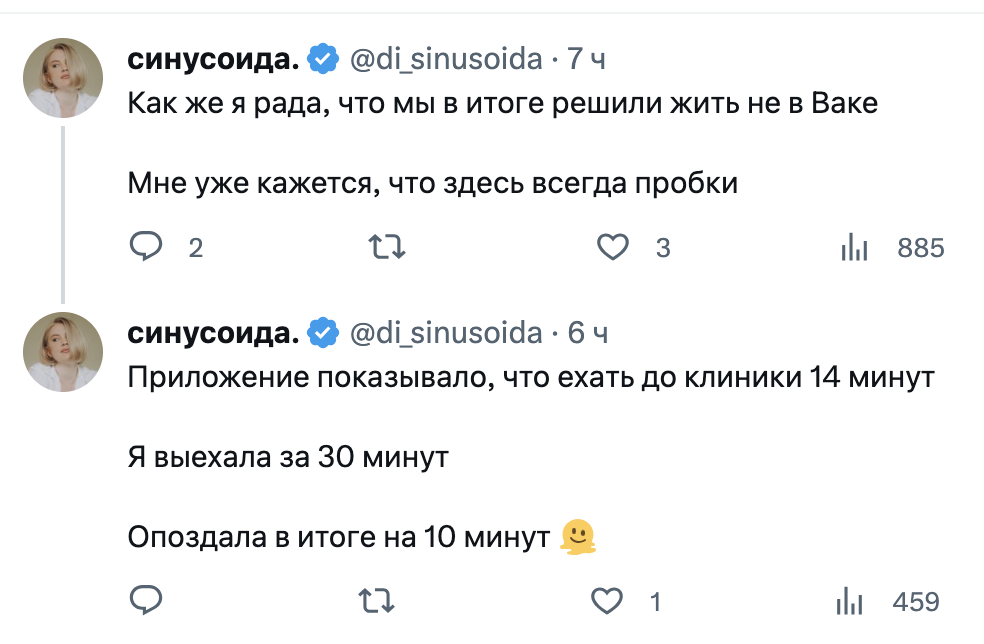This screenshot has height=644, width=984.
Task: Click verified badge on second tweet
Action: [321, 333]
